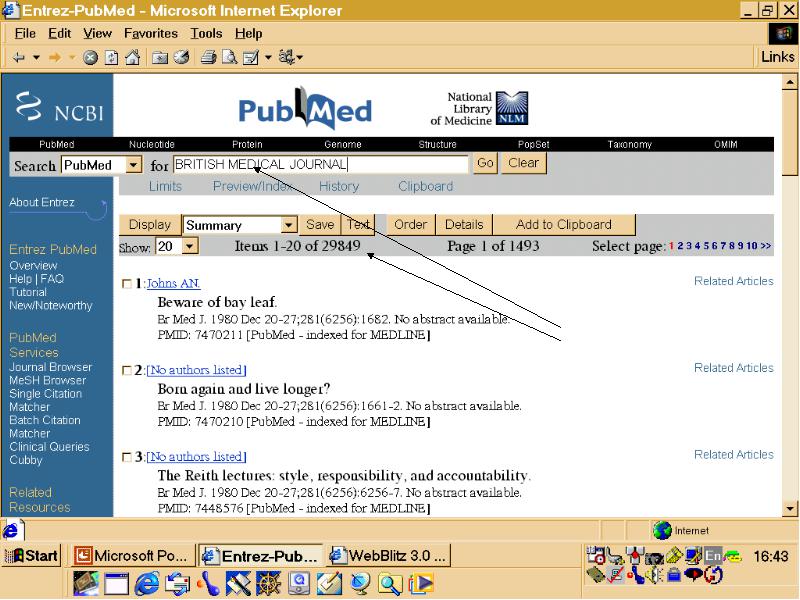Click the PubMed logo banner
Viewport: 800px width, 600px height.
pyautogui.click(x=305, y=107)
